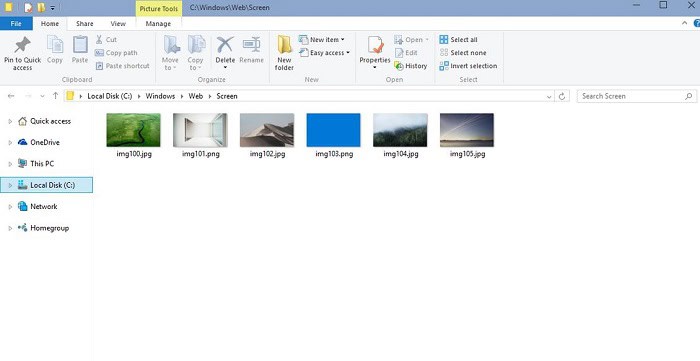Viewport: 700px width, 361px height.
Task: Select Local Disk (C:) in navigation pane
Action: (46, 185)
